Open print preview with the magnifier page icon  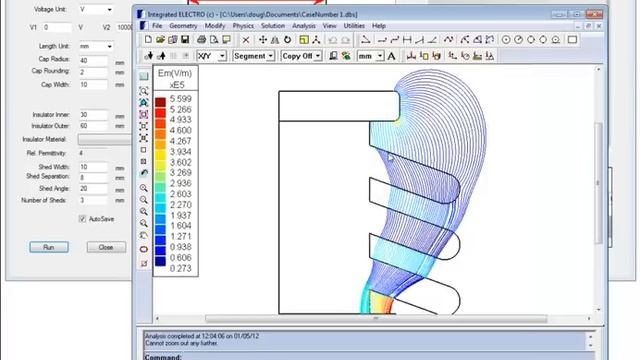pos(213,40)
